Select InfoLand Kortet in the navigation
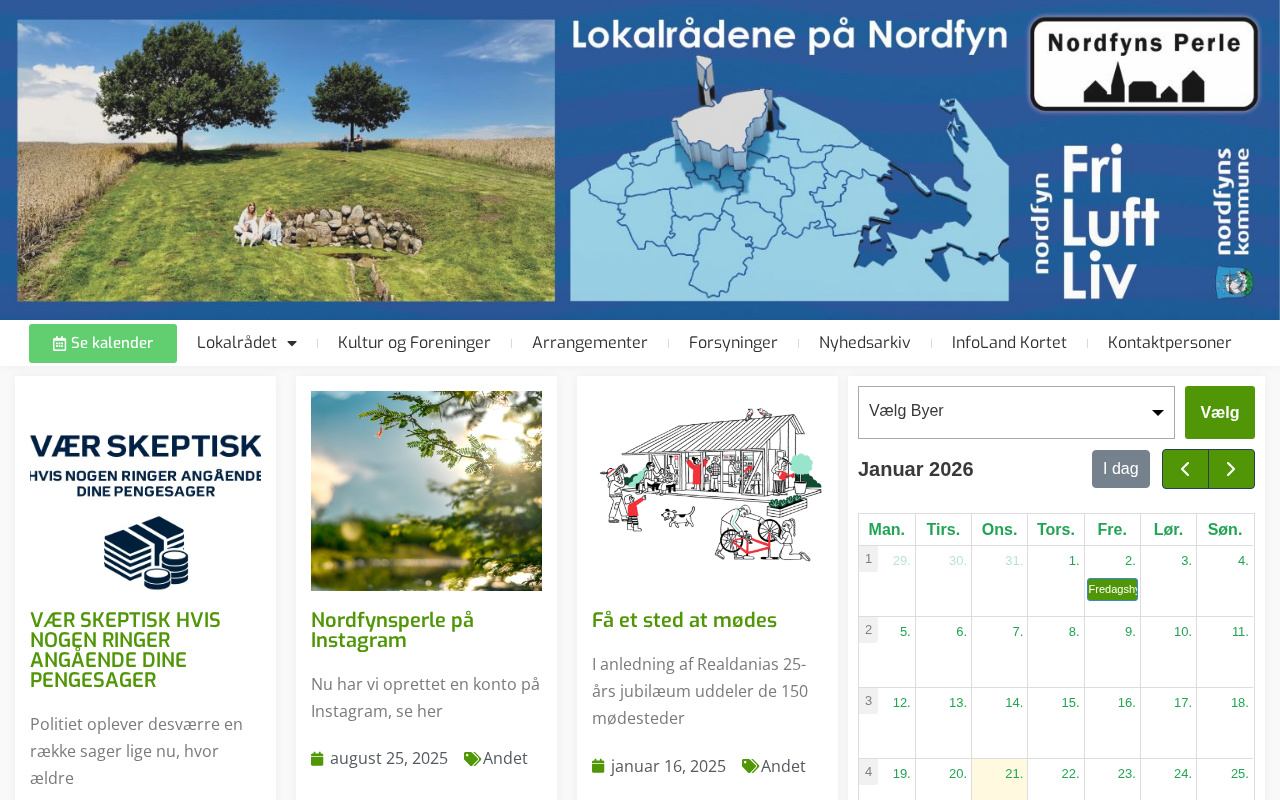This screenshot has width=1280, height=800. pyautogui.click(x=1009, y=343)
